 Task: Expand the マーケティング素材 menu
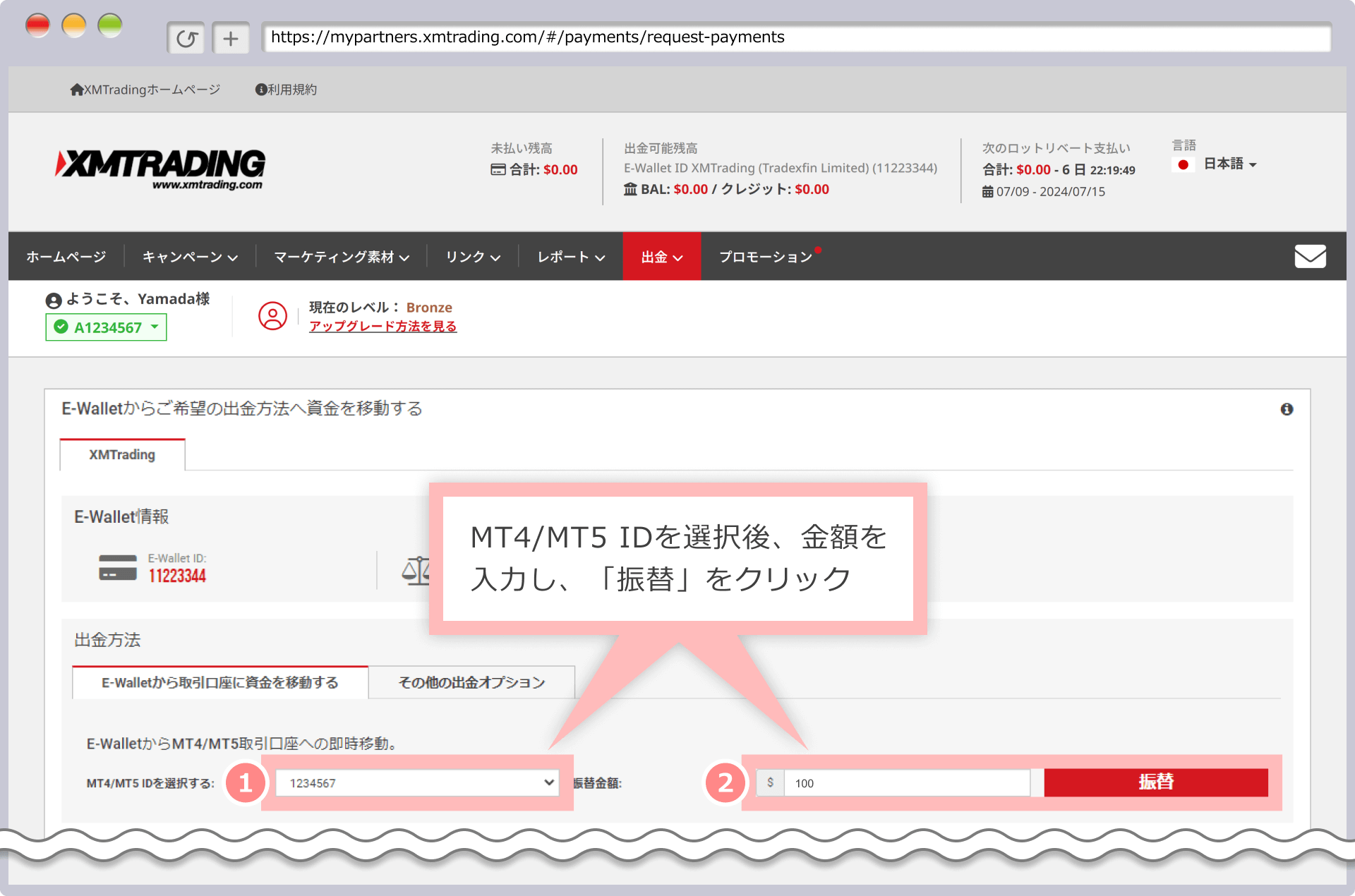[x=342, y=257]
